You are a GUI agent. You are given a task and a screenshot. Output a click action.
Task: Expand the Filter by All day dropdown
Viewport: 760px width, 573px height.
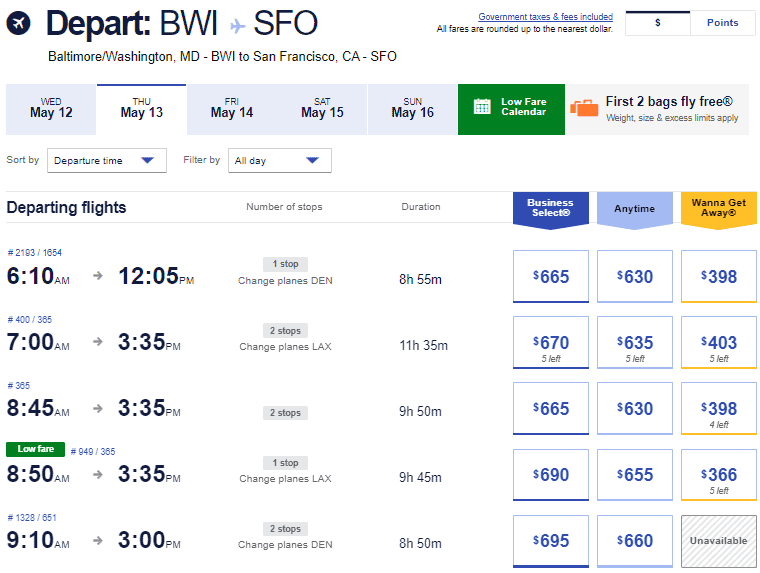coord(279,161)
